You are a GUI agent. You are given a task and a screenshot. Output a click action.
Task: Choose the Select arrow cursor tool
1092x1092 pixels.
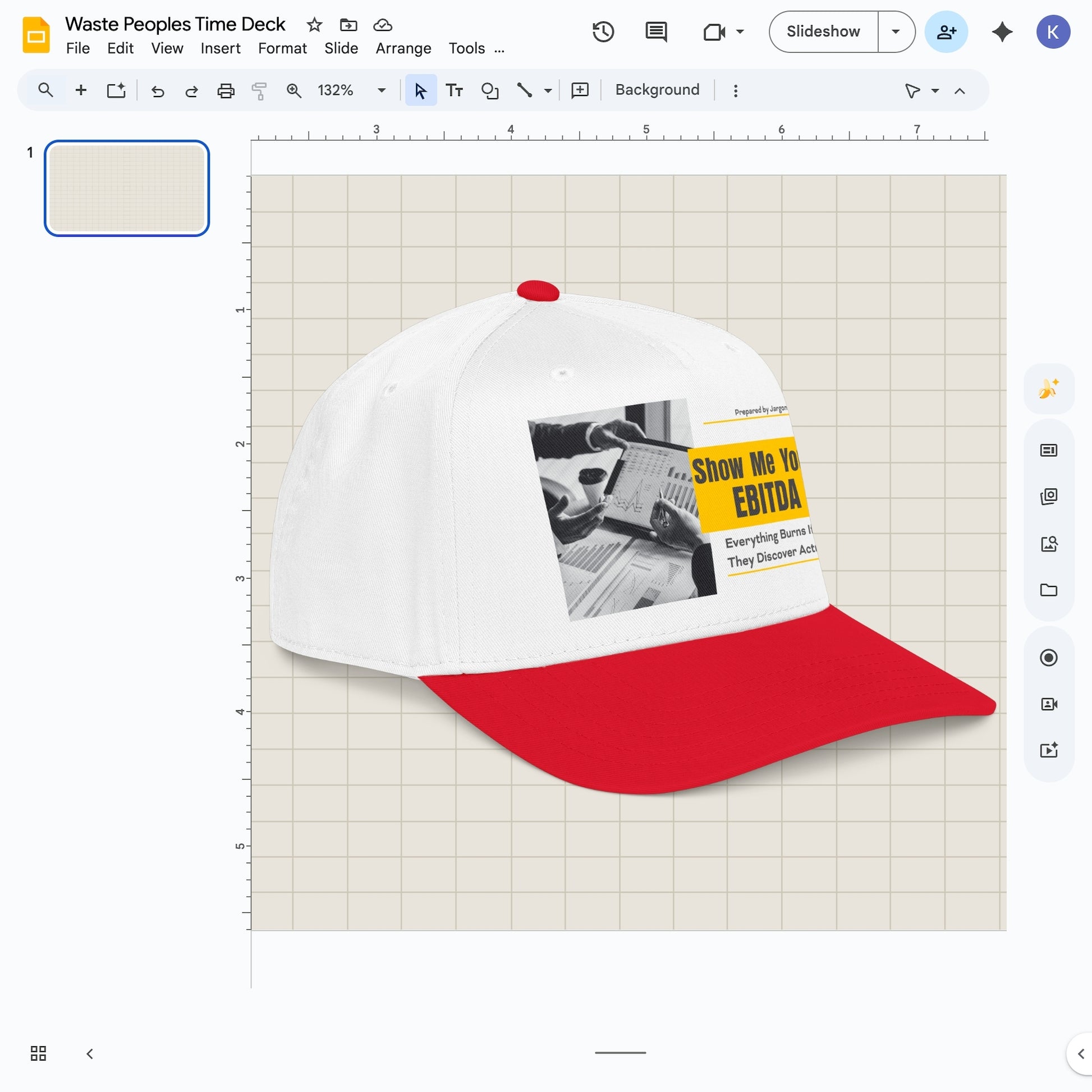(x=420, y=90)
